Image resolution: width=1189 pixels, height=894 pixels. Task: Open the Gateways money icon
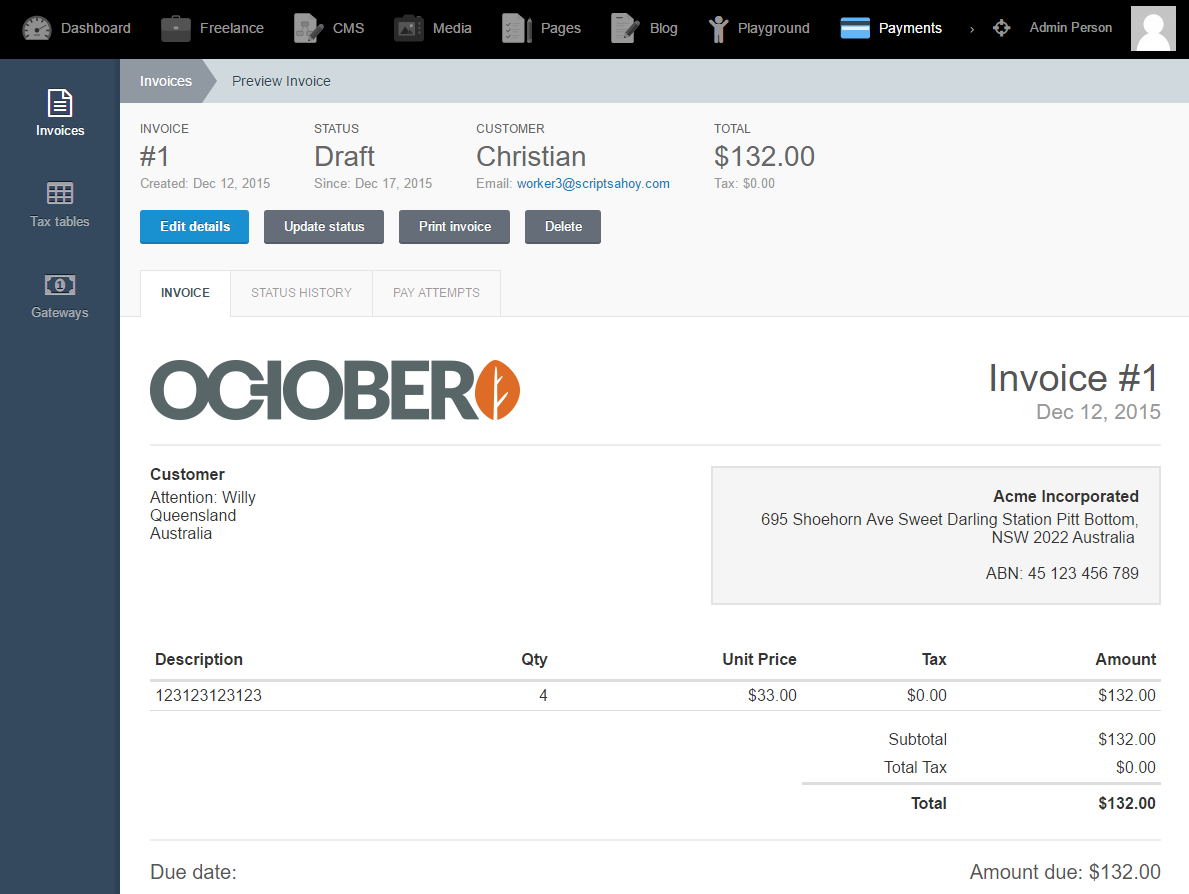pos(60,285)
